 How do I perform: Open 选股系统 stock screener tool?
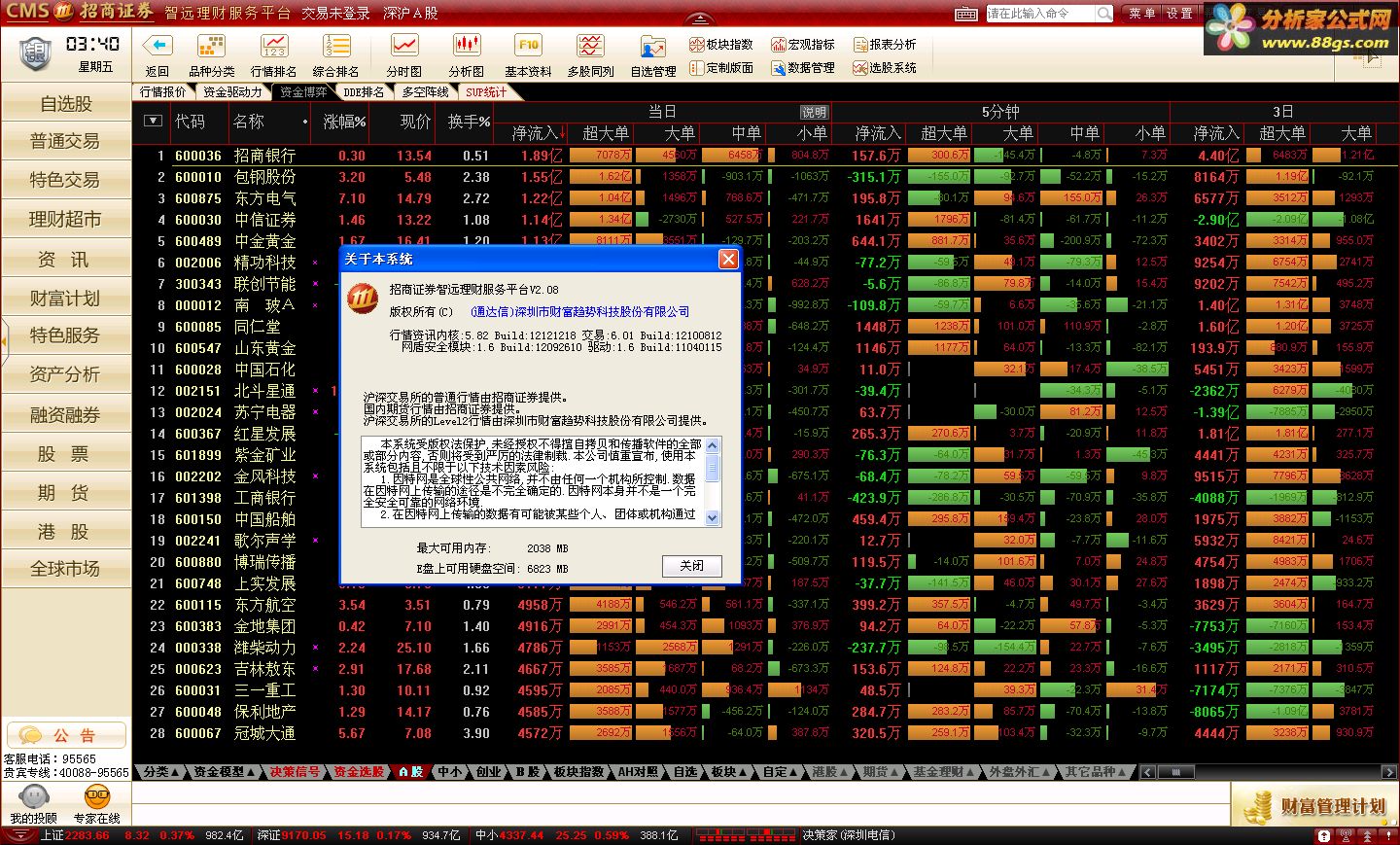tap(885, 68)
